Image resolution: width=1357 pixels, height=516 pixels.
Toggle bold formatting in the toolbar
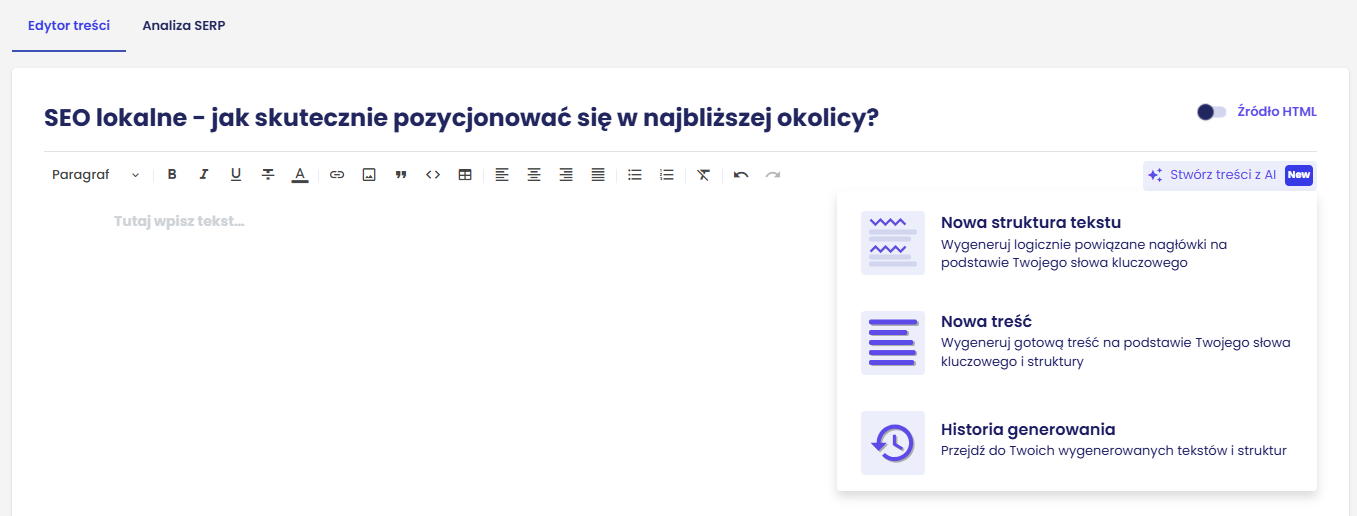pyautogui.click(x=172, y=175)
